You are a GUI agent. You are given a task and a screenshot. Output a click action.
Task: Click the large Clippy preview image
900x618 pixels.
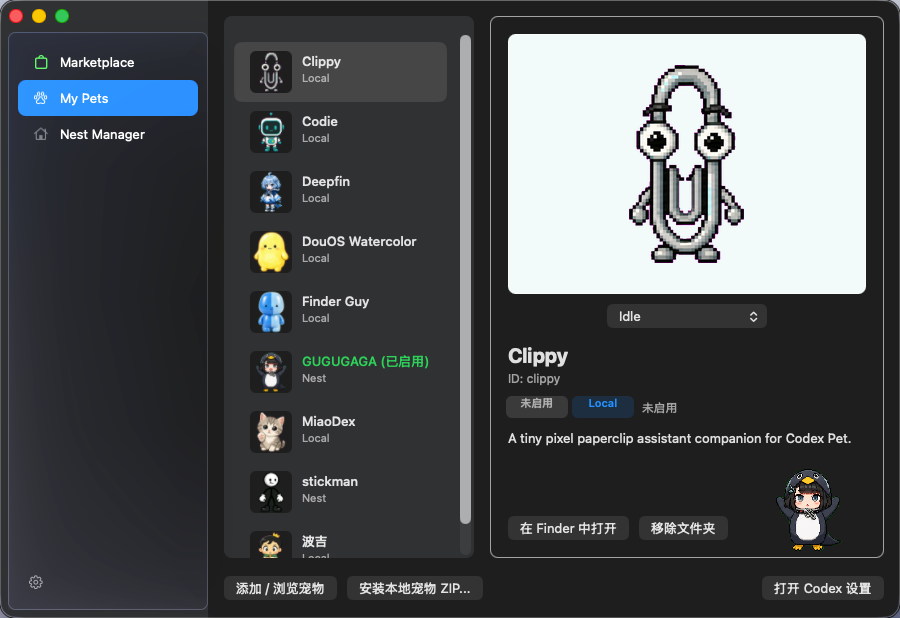point(686,164)
